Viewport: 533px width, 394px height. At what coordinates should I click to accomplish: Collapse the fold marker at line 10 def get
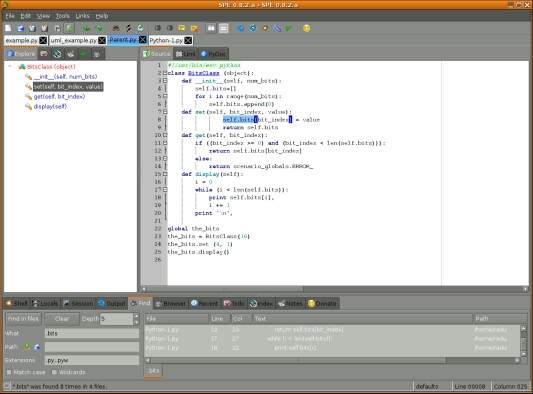165,135
